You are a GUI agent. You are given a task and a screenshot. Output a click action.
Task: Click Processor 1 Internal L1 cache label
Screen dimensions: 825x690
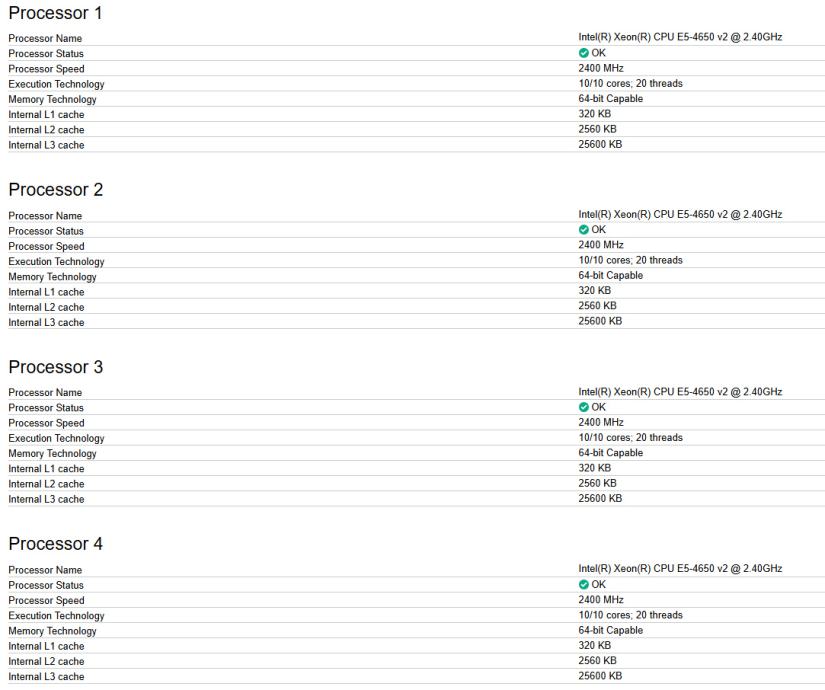click(x=46, y=115)
